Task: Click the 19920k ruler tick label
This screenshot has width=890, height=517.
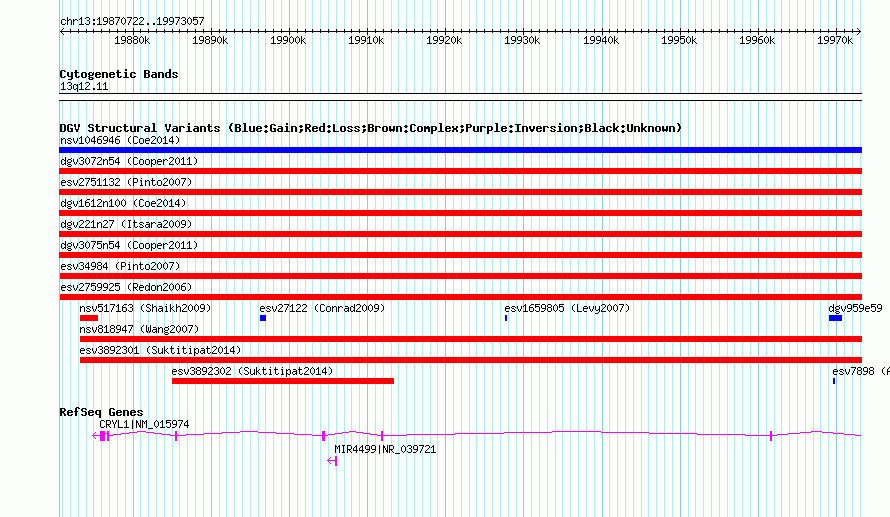Action: point(444,40)
